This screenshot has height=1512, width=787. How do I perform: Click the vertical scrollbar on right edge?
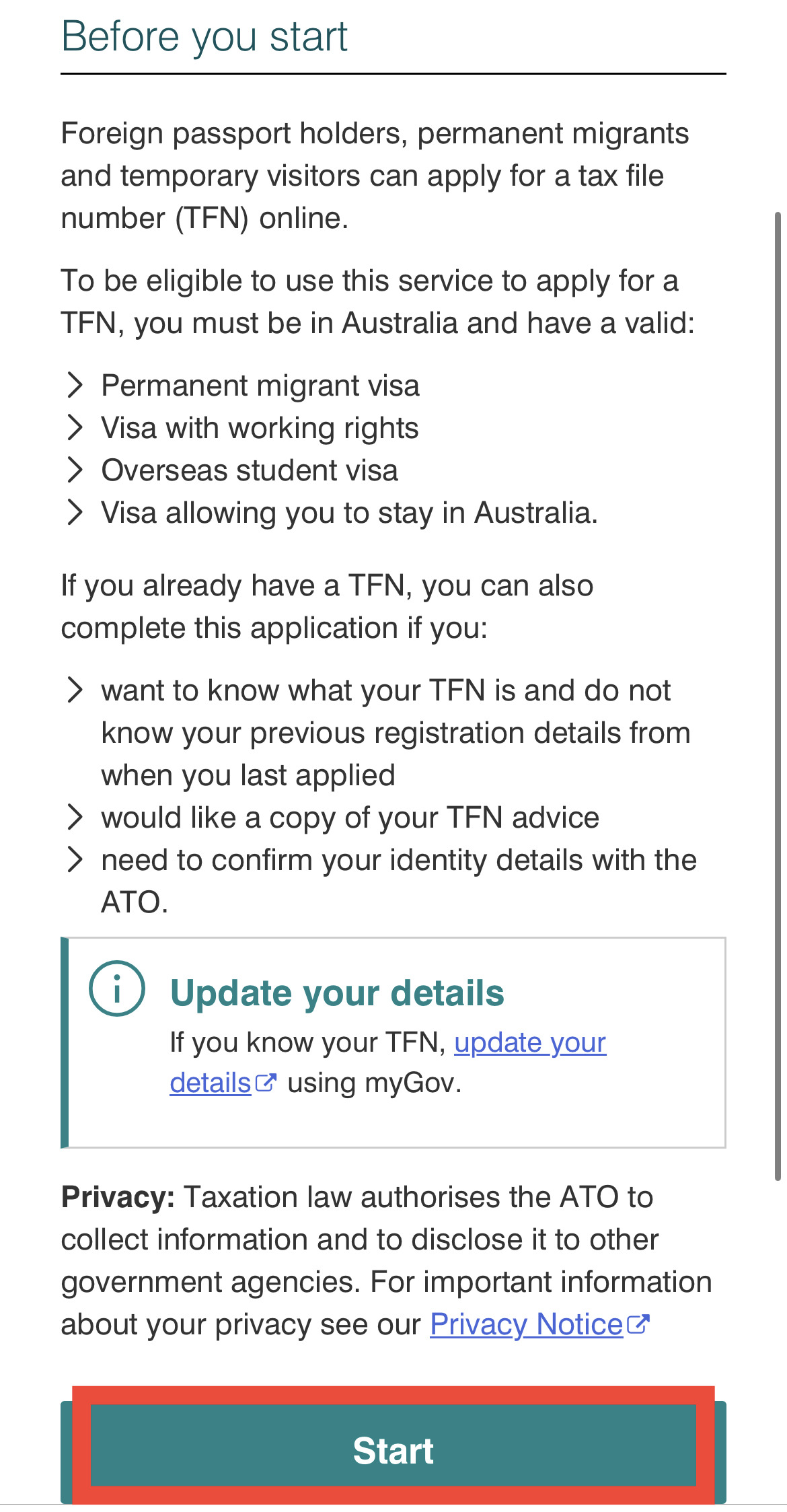point(778,696)
